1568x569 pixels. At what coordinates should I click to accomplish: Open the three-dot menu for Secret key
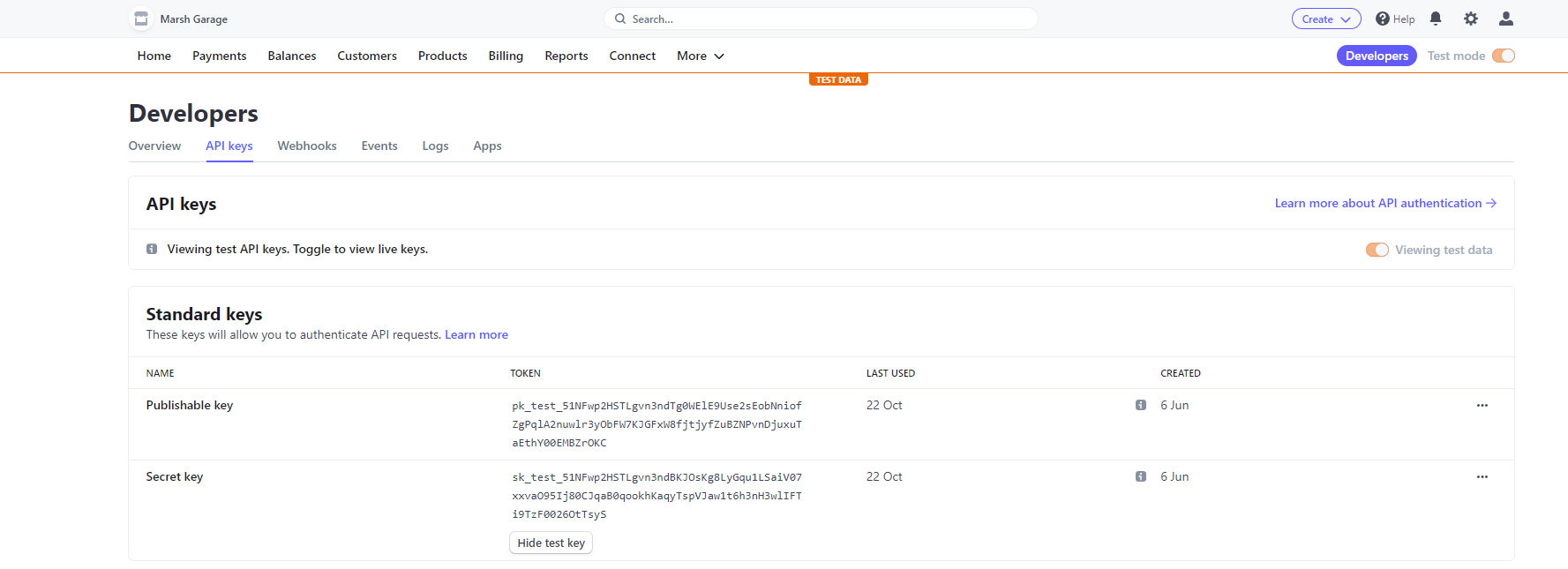pyautogui.click(x=1482, y=476)
